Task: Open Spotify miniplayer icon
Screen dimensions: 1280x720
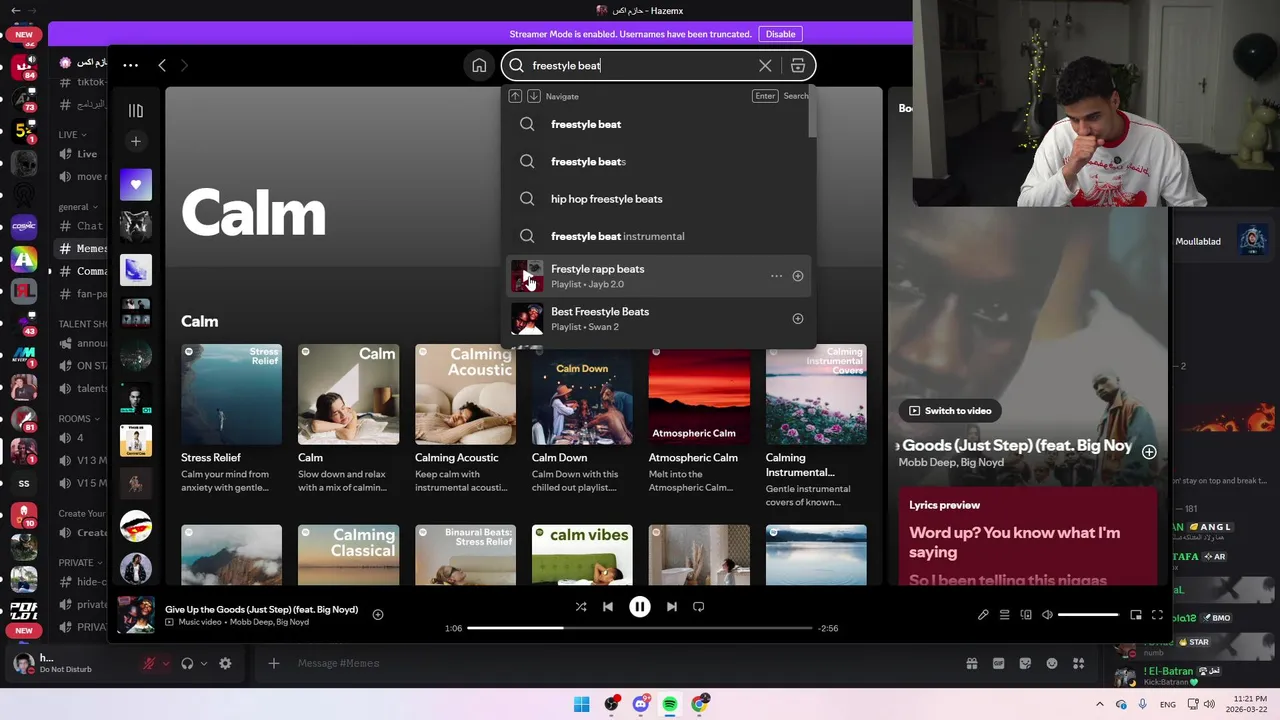Action: pos(1136,615)
